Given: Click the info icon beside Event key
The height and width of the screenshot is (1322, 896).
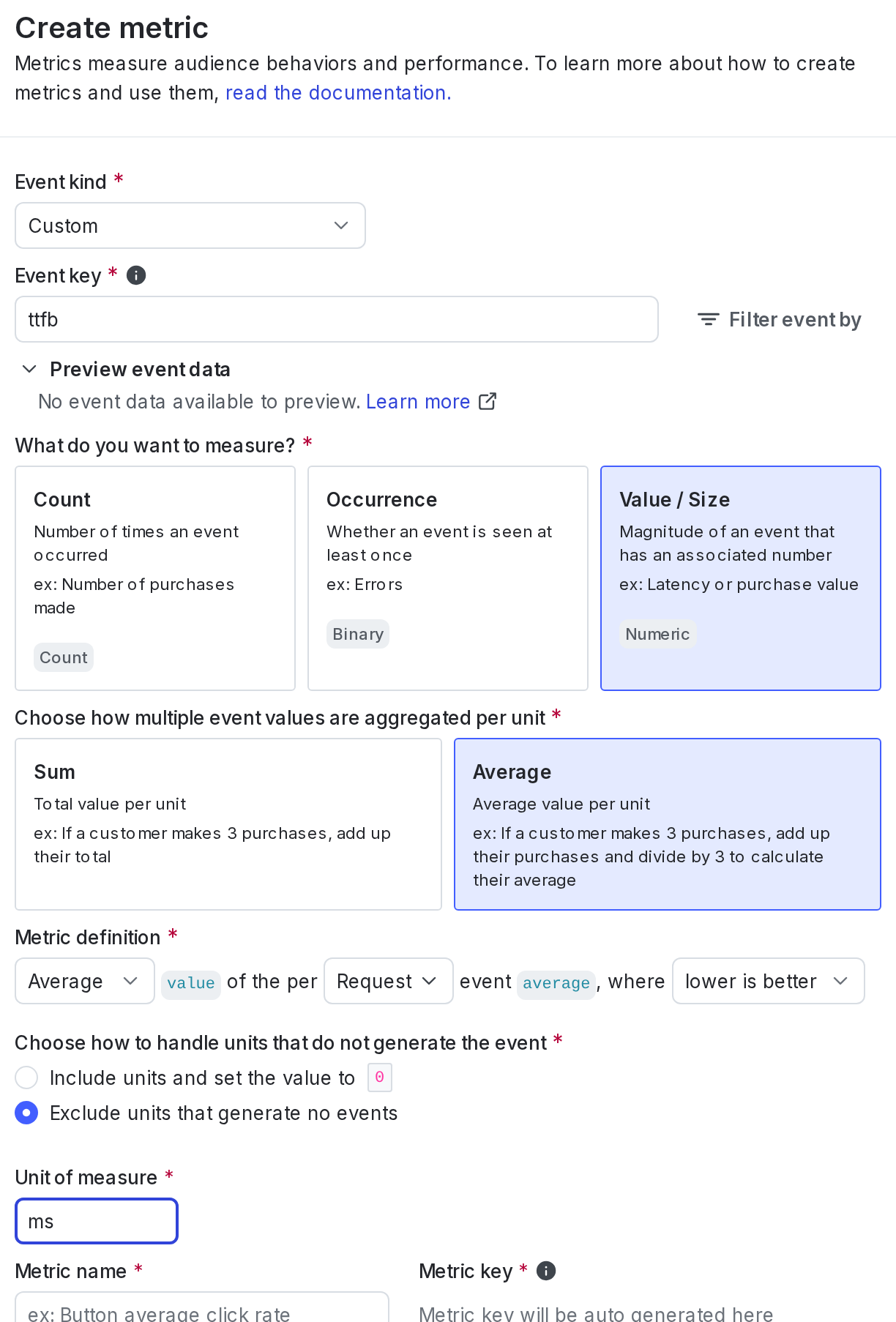Looking at the screenshot, I should 135,275.
